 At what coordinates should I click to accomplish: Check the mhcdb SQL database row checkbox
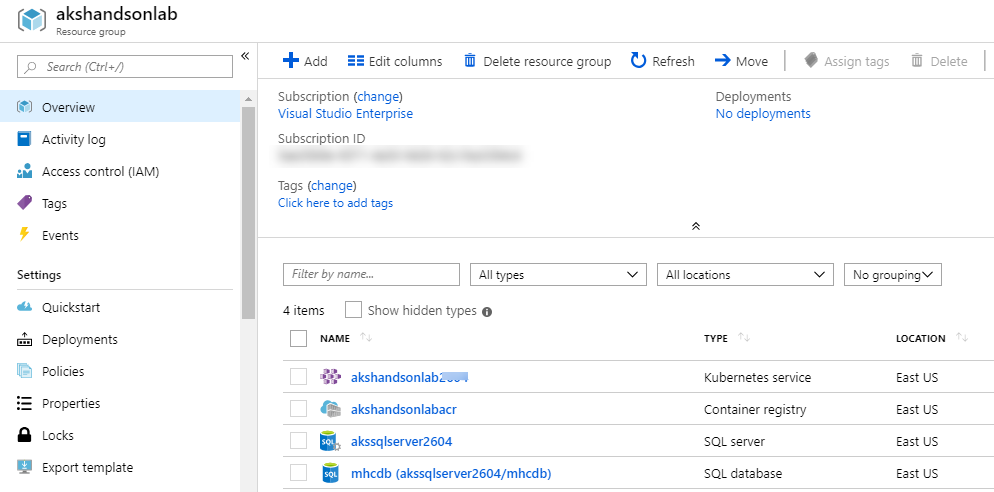(x=298, y=473)
